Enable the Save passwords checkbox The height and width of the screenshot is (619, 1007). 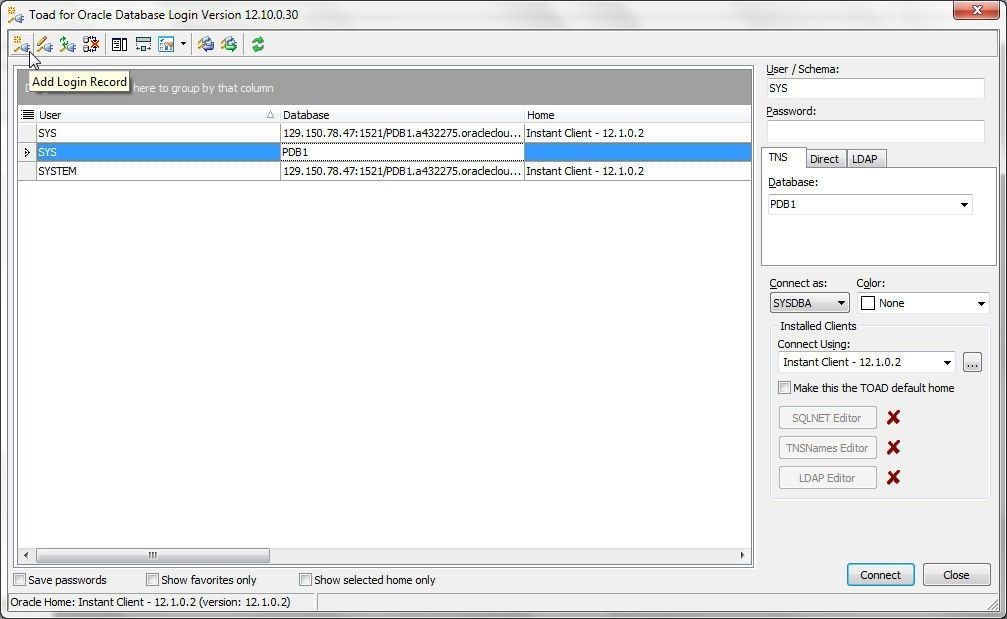point(20,580)
